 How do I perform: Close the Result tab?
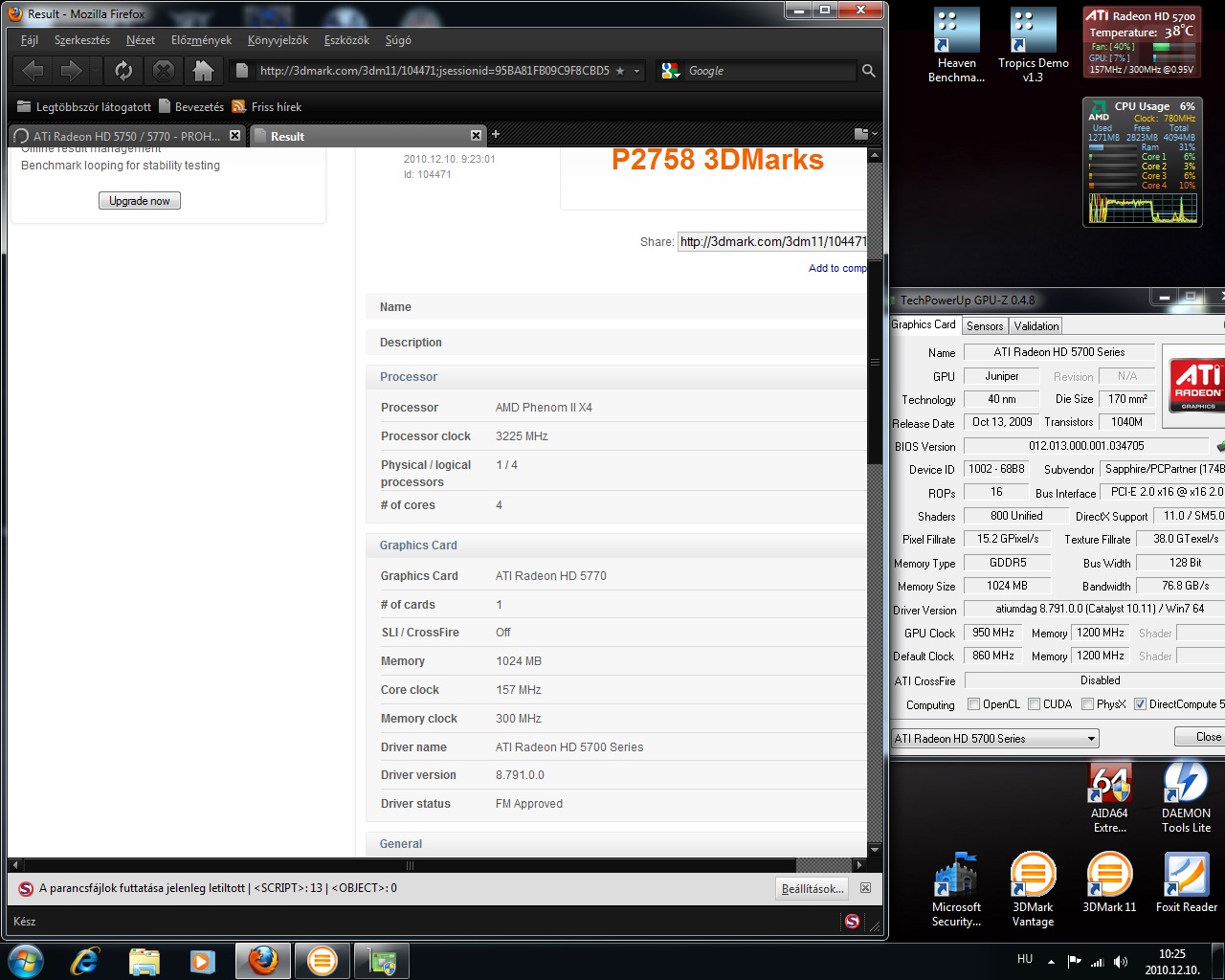point(476,136)
